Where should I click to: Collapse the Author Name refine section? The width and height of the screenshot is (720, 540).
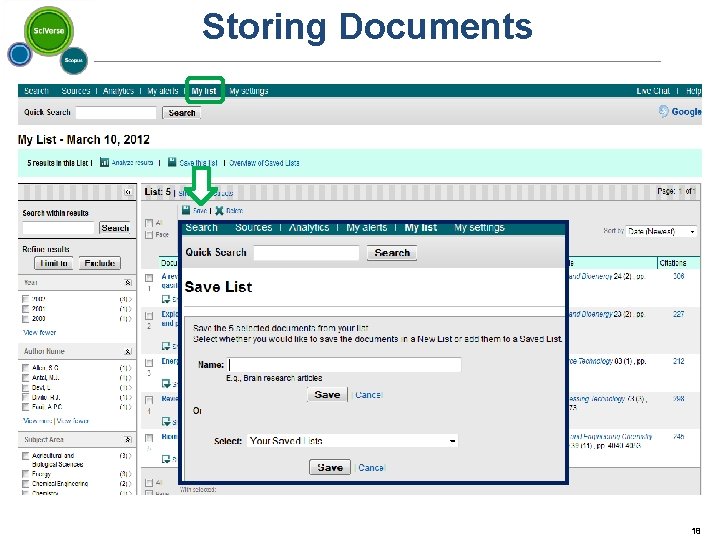128,352
